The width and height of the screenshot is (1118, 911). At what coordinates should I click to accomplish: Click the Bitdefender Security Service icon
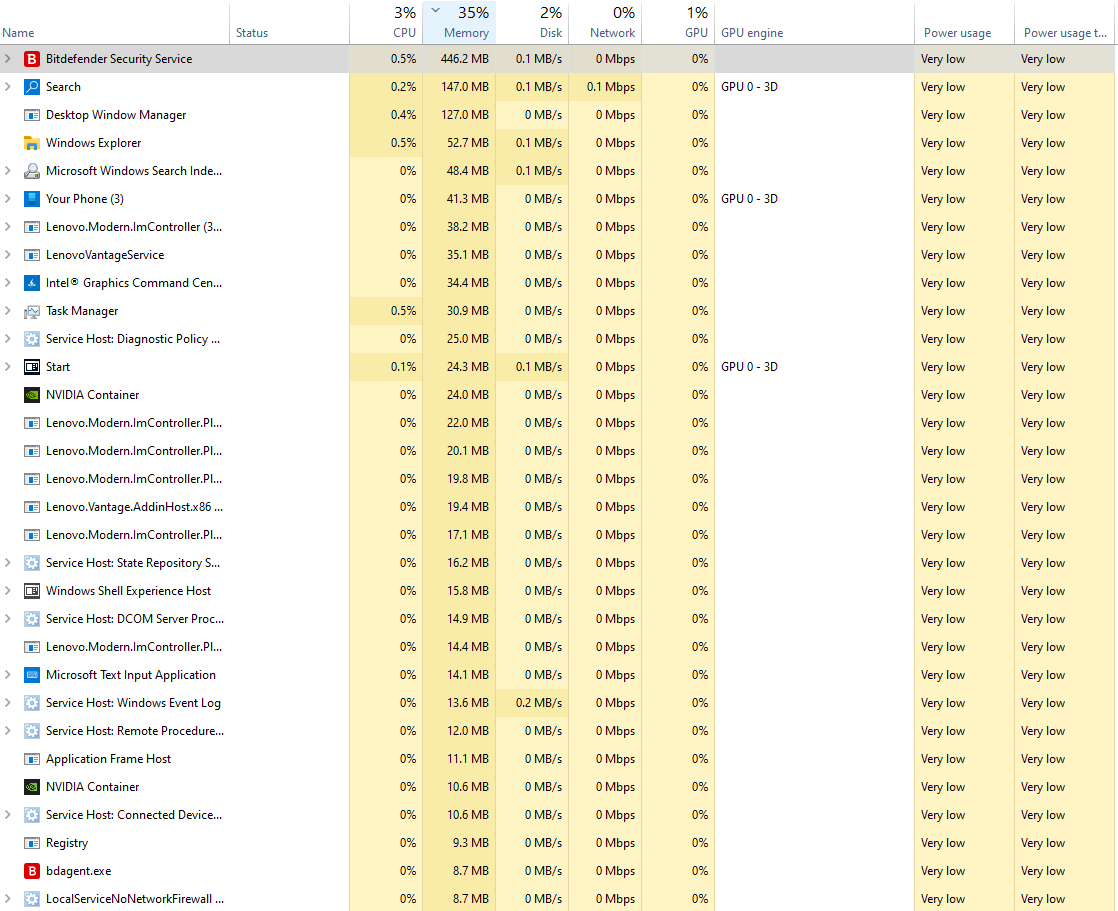tap(31, 59)
